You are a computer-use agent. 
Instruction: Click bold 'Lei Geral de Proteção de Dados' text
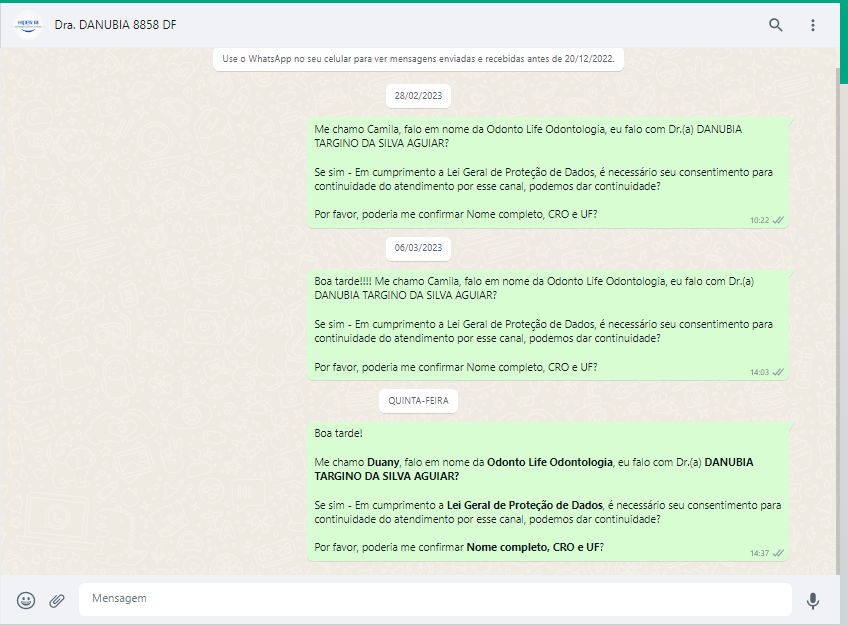coord(525,505)
